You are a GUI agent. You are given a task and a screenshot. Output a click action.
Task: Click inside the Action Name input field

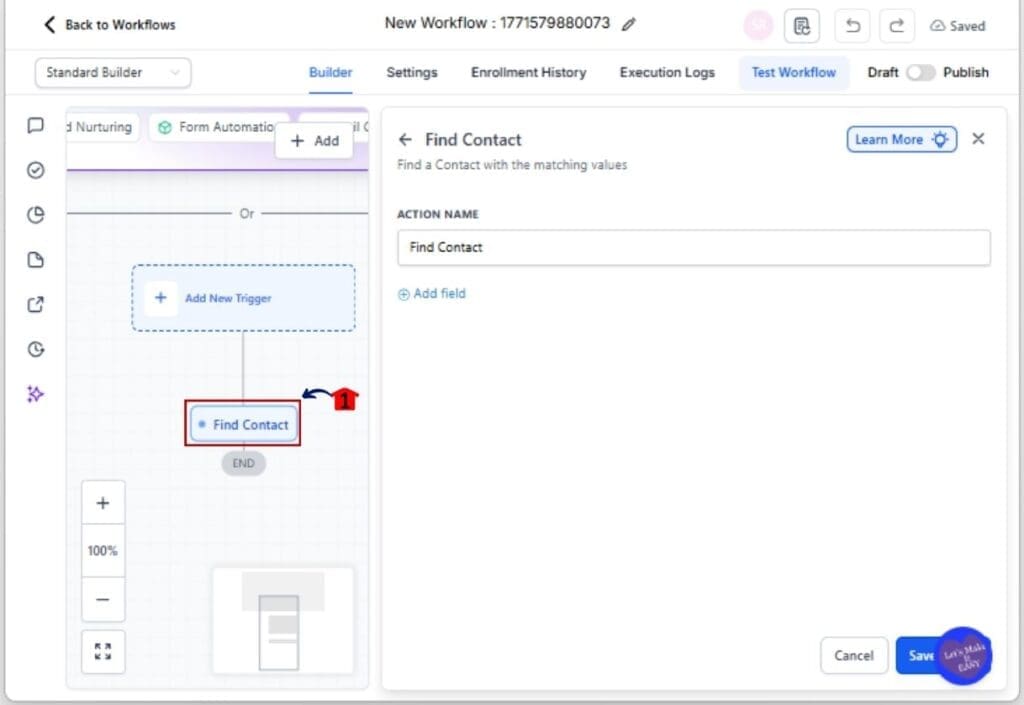click(x=694, y=247)
